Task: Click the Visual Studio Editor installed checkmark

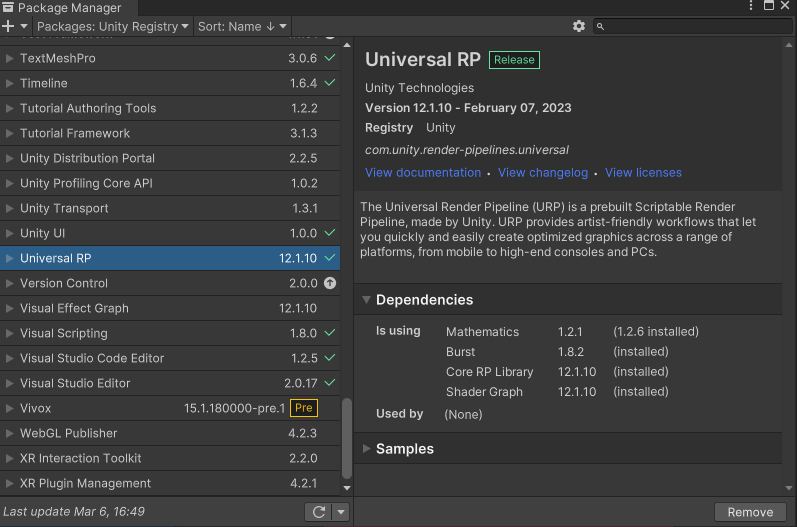Action: click(330, 383)
